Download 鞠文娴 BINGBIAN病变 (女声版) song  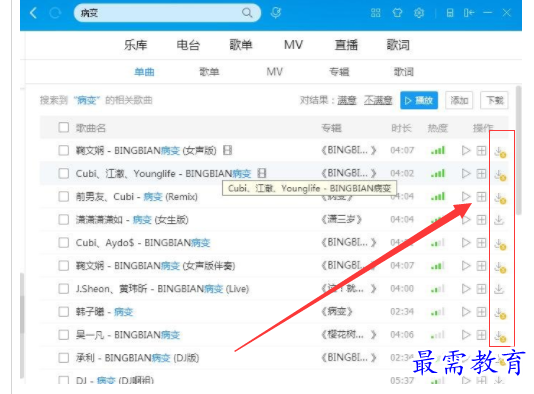(500, 152)
